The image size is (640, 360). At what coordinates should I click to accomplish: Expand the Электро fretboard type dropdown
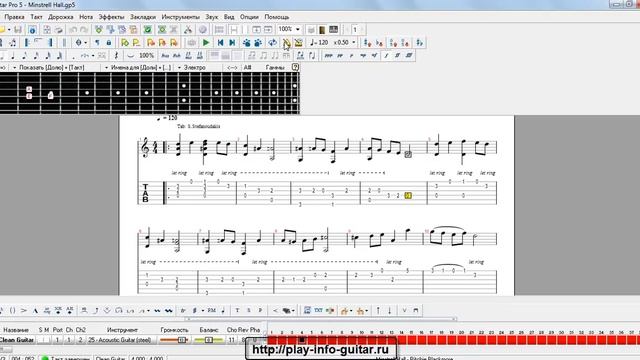[x=179, y=67]
